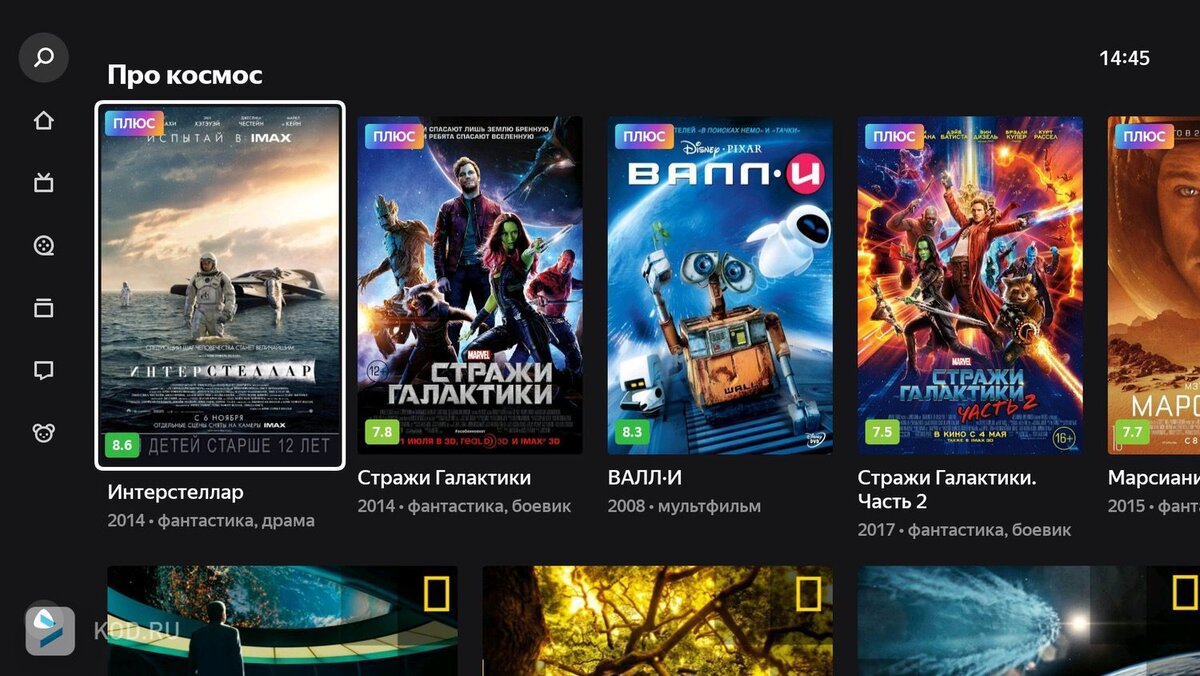This screenshot has height=676, width=1200.
Task: Open Стражи Галактики Часть 2 poster
Action: [970, 285]
